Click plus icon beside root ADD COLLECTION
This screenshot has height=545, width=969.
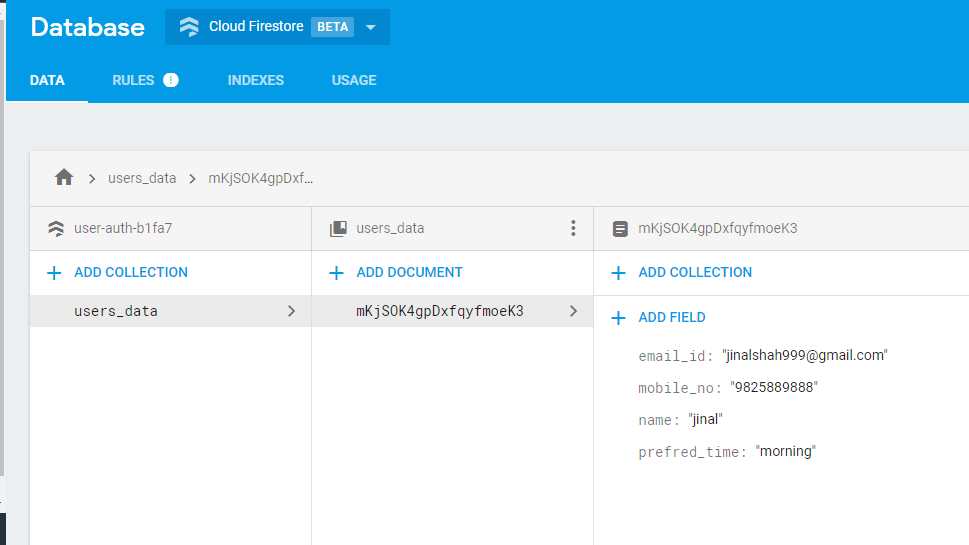[x=54, y=272]
